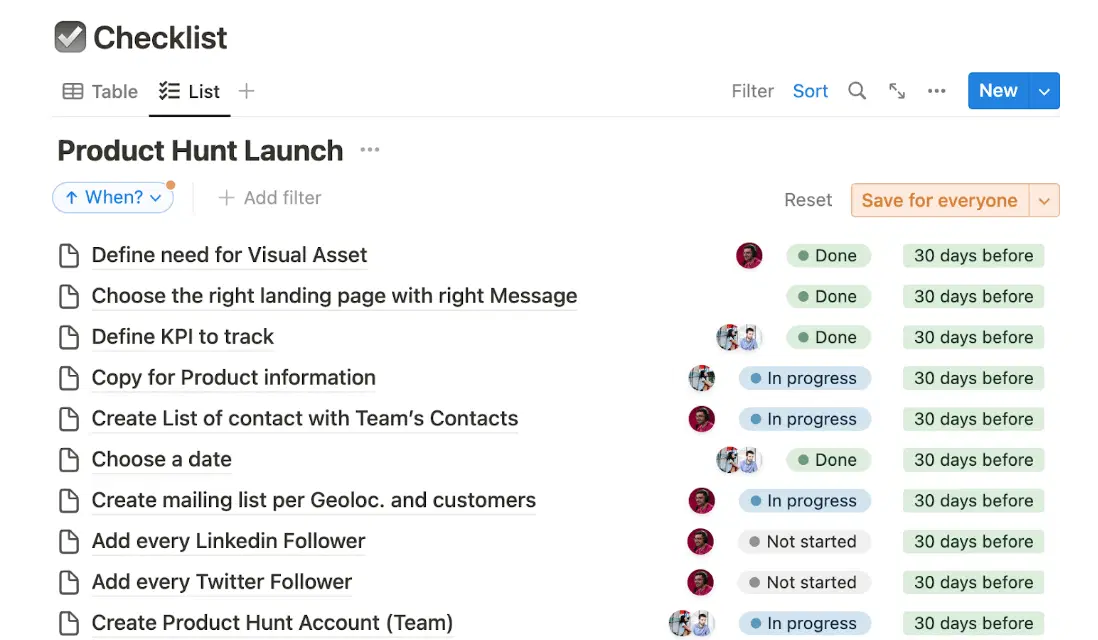The height and width of the screenshot is (640, 1098).
Task: Open the expand full page arrows icon
Action: pyautogui.click(x=897, y=91)
